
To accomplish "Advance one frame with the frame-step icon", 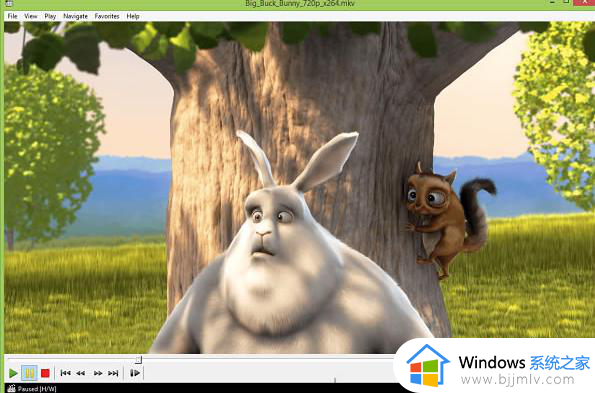I will 135,373.
